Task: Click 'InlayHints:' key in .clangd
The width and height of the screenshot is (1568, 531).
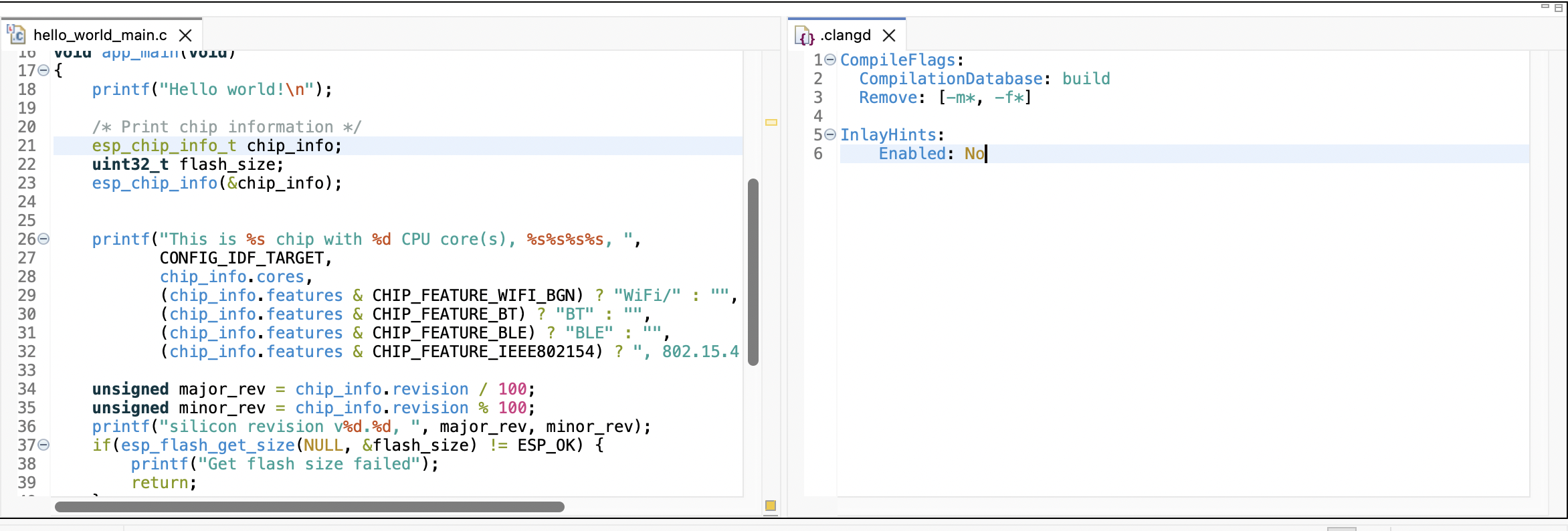Action: coord(892,135)
